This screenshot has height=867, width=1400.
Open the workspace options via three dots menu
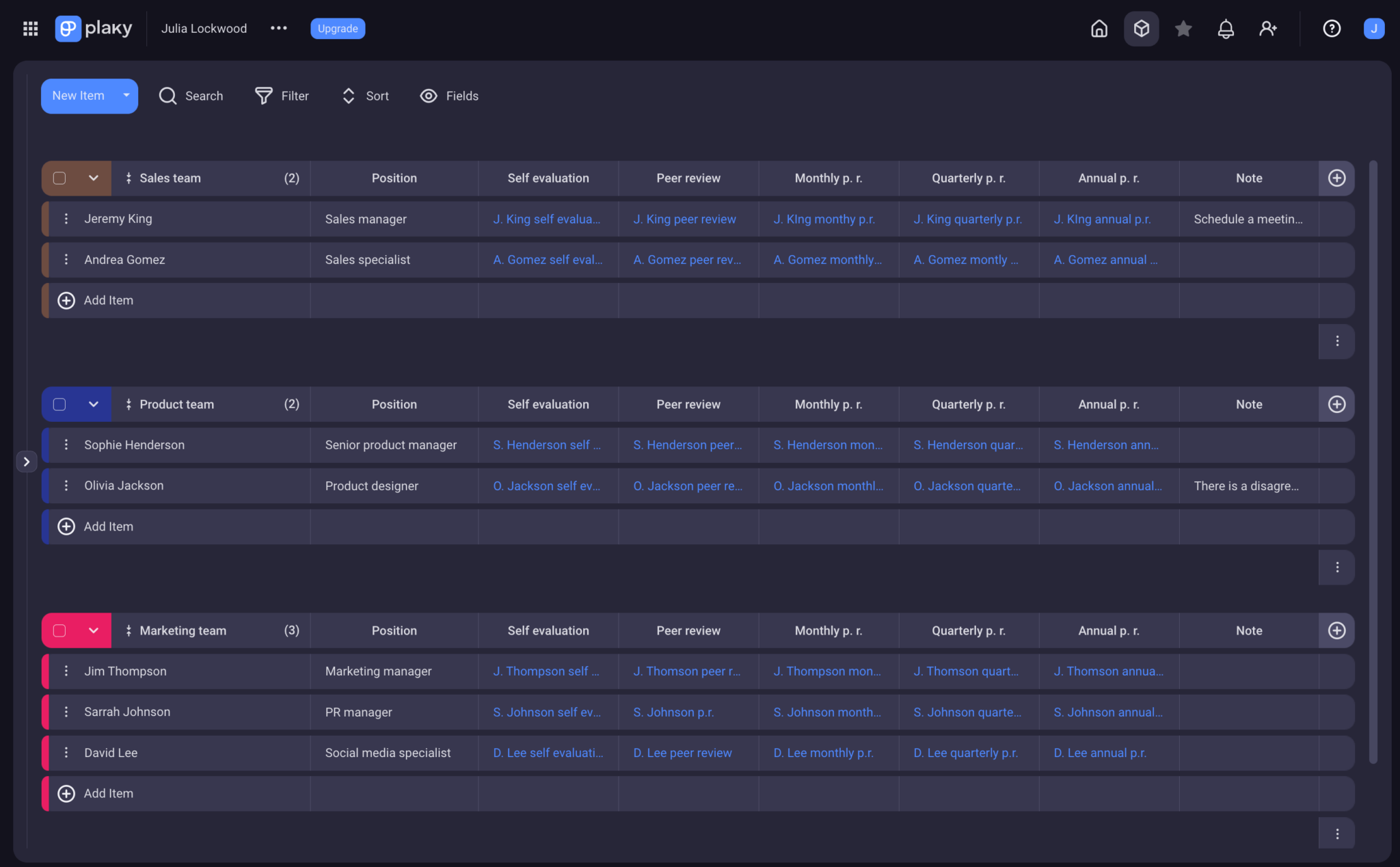(278, 28)
